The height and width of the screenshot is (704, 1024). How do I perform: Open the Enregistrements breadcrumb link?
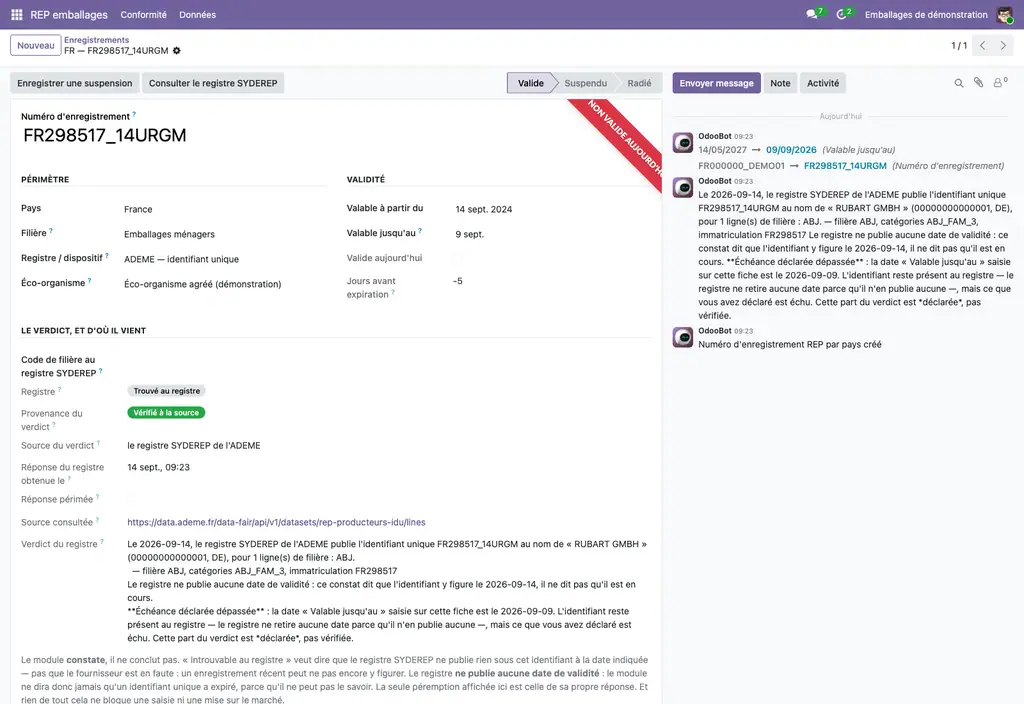coord(96,40)
